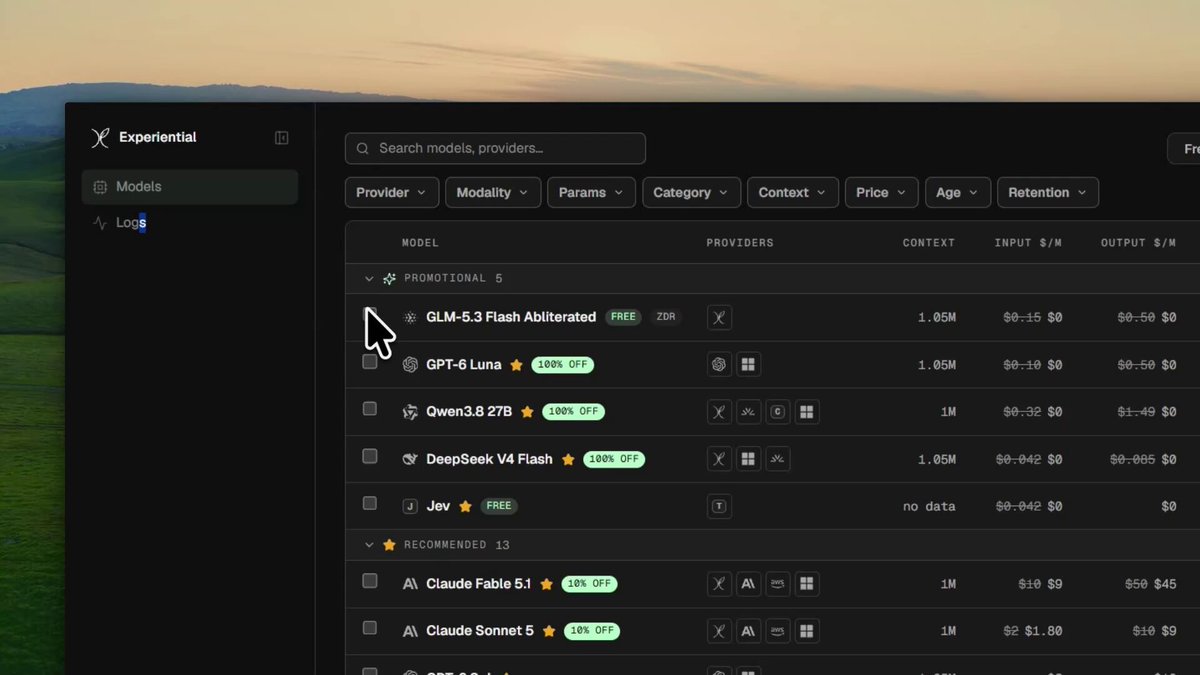Viewport: 1200px width, 675px height.
Task: Collapse the Recommended group chevron
Action: [369, 545]
